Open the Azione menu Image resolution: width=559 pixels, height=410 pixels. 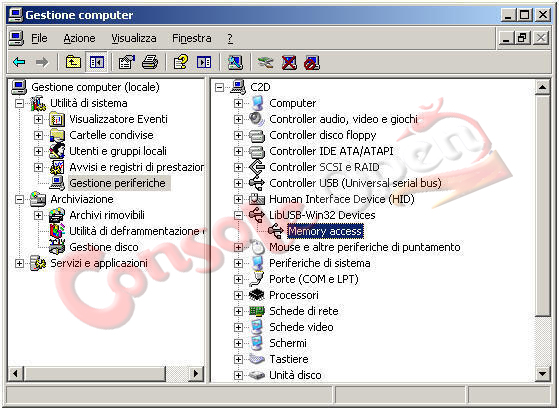pyautogui.click(x=79, y=38)
